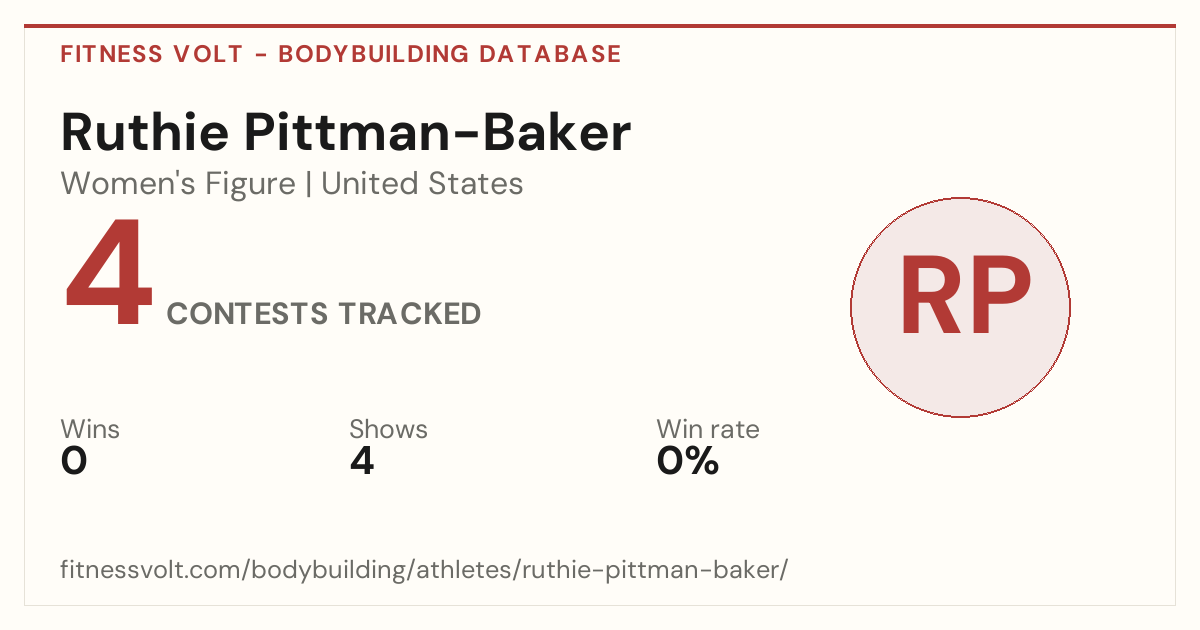Click the Wins stat label
The height and width of the screenshot is (630, 1200).
(x=90, y=430)
